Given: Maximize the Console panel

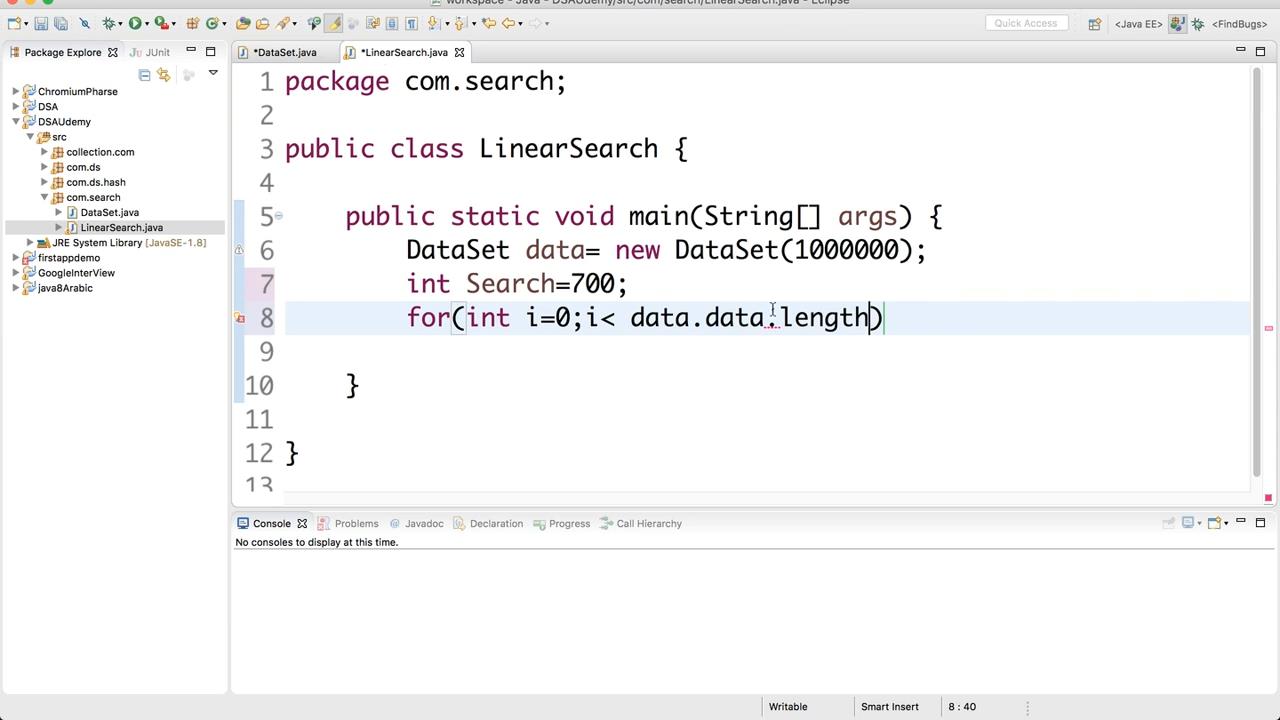Looking at the screenshot, I should (1260, 522).
